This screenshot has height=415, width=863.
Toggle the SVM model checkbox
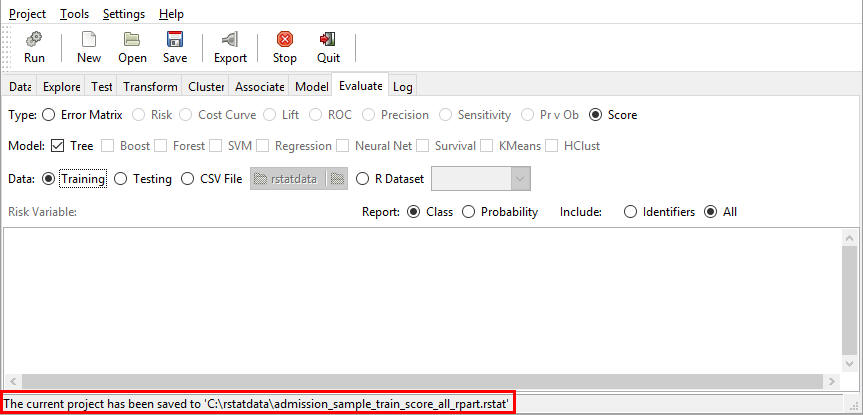215,146
